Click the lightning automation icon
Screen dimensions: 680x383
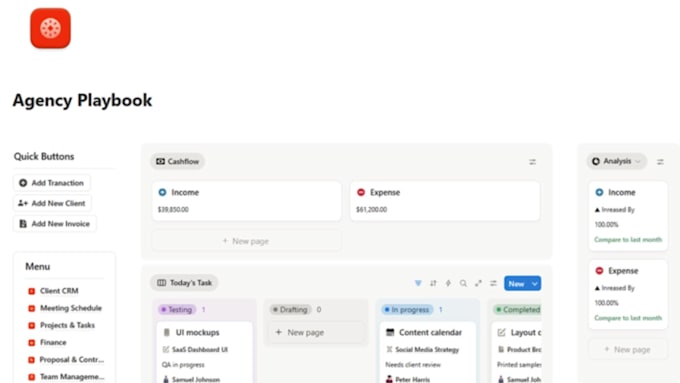[x=448, y=283]
